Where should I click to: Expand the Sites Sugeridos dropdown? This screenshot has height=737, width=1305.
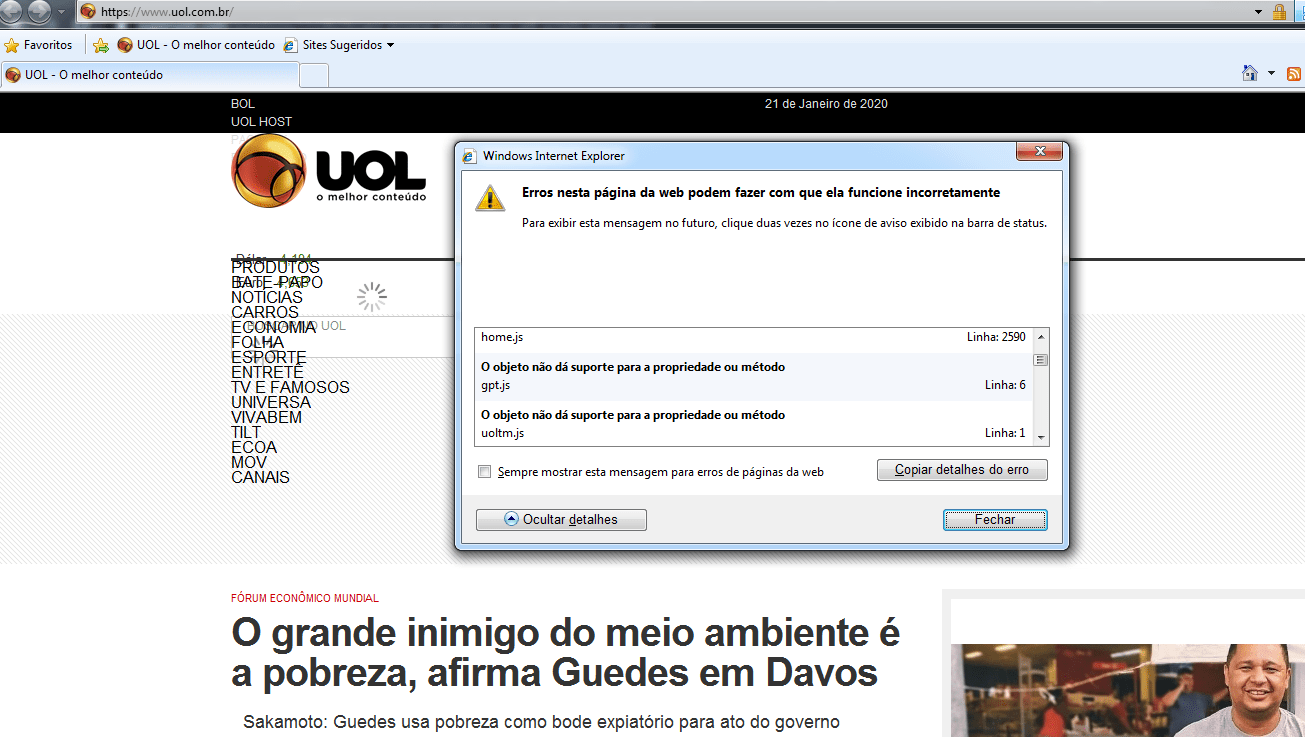click(390, 45)
